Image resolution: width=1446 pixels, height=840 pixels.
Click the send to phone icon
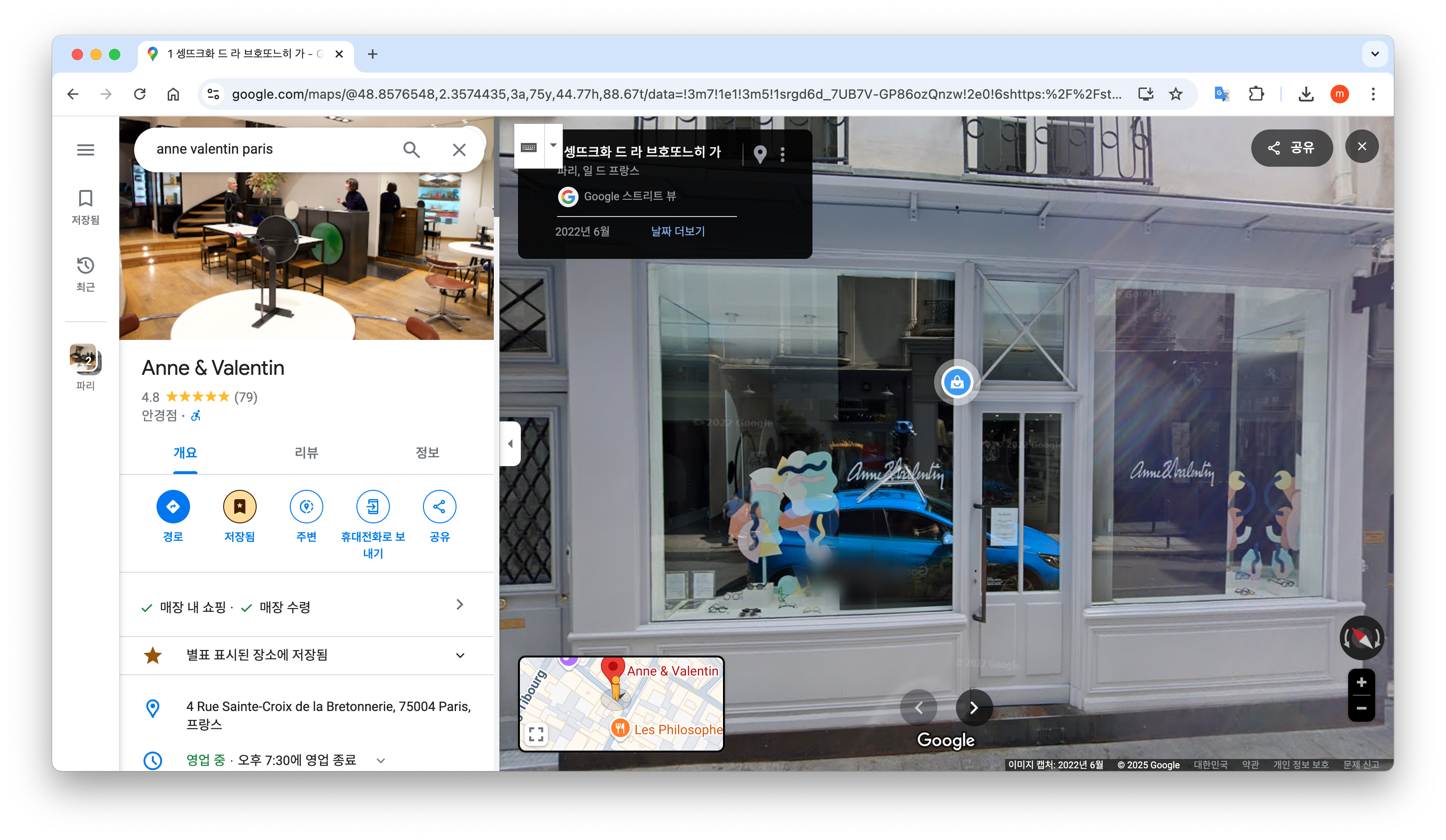(x=372, y=506)
